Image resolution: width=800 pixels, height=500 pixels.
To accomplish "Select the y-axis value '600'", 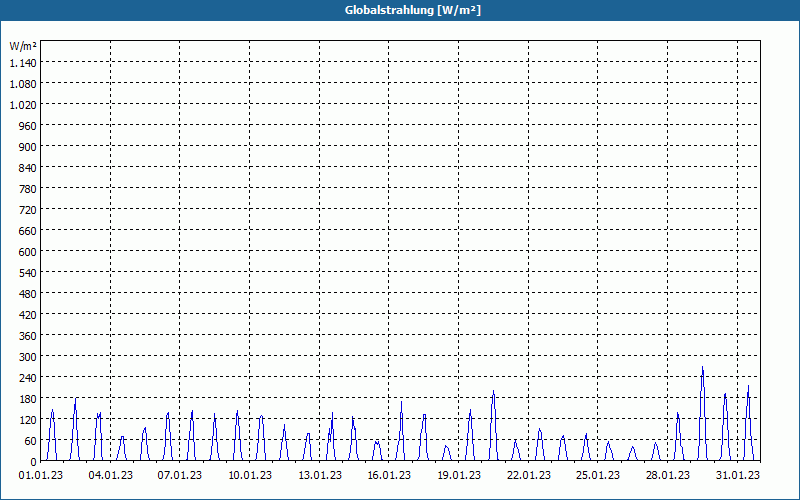I will click(x=28, y=252).
